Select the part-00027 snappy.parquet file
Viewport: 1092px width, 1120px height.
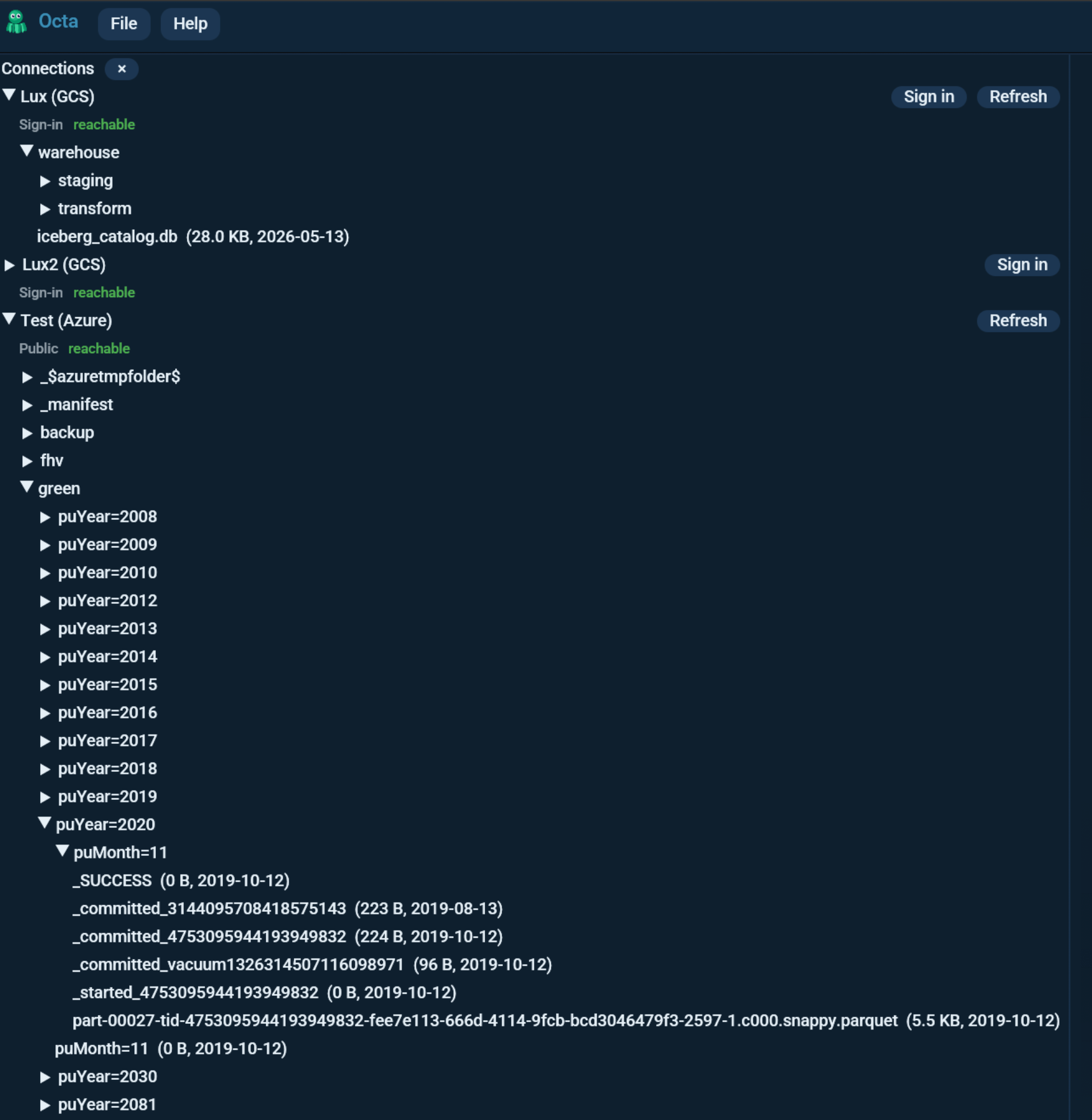566,1021
